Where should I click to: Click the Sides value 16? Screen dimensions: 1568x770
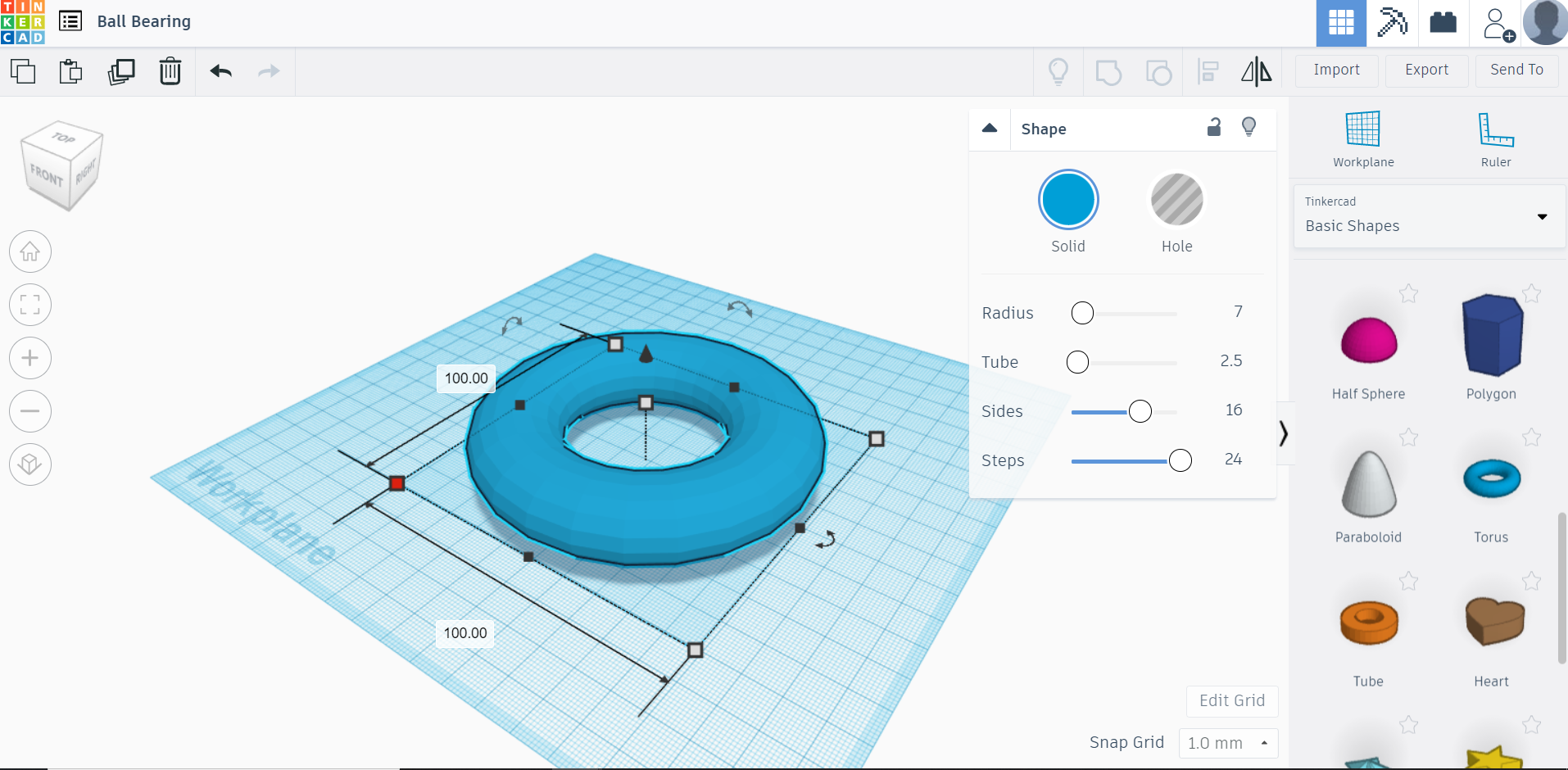[x=1234, y=410]
